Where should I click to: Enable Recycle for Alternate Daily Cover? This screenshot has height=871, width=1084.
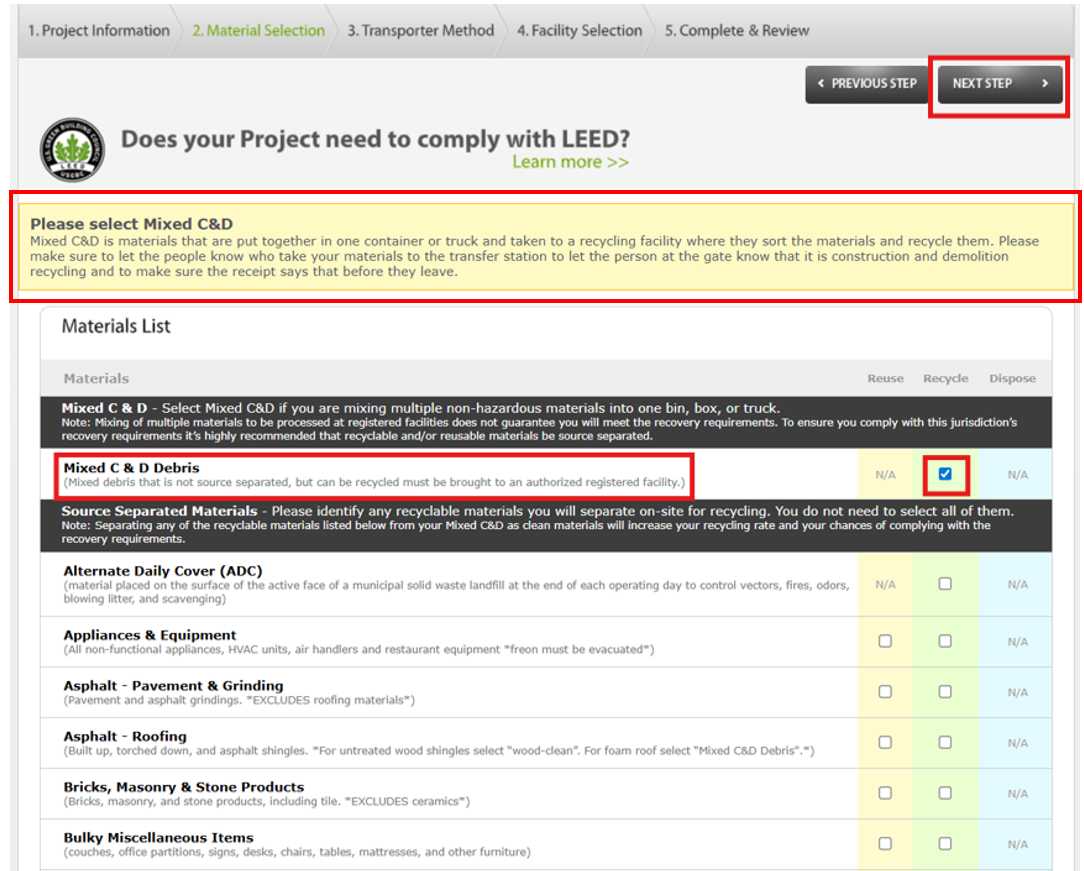pyautogui.click(x=945, y=584)
